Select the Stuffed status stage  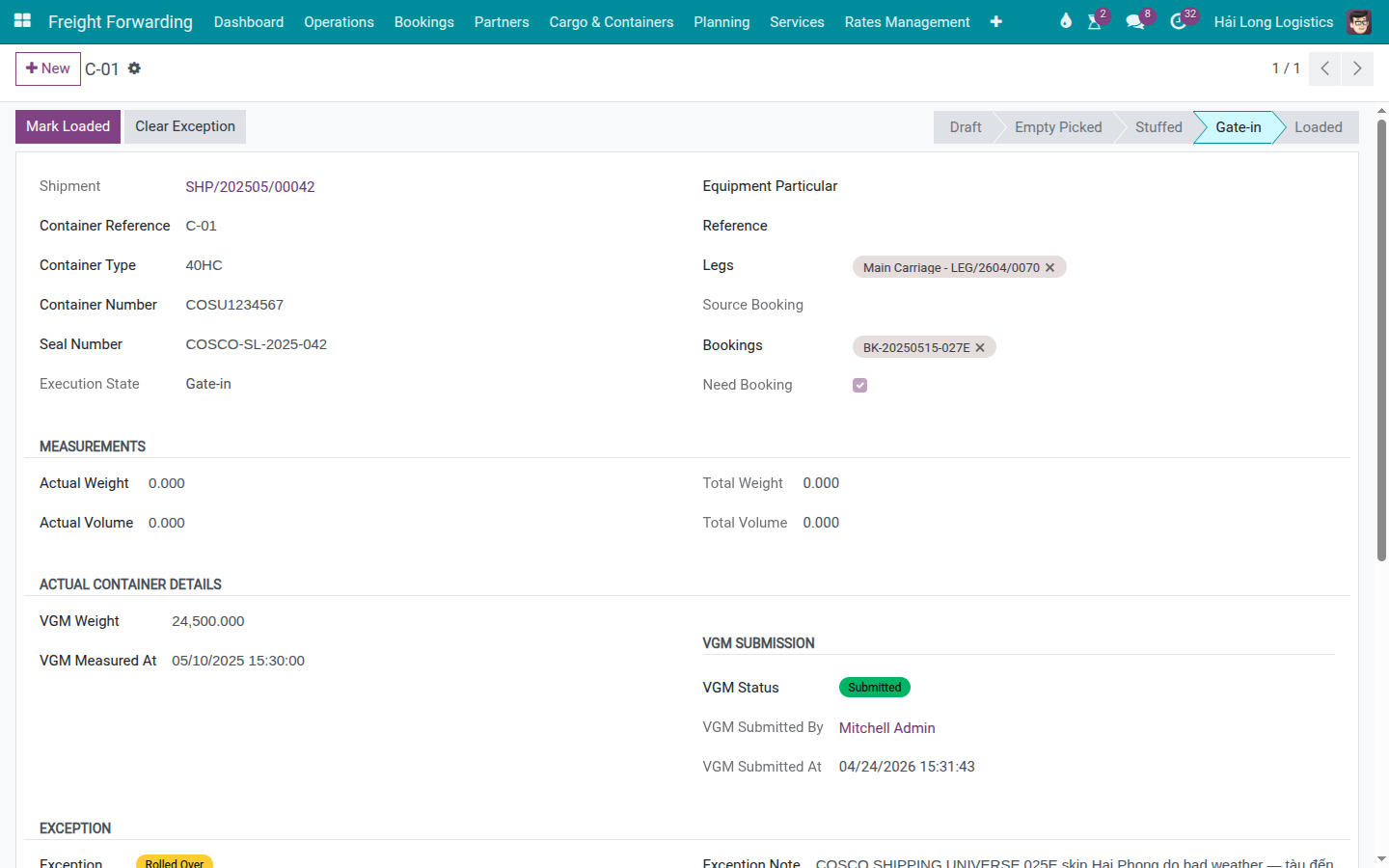pos(1158,127)
